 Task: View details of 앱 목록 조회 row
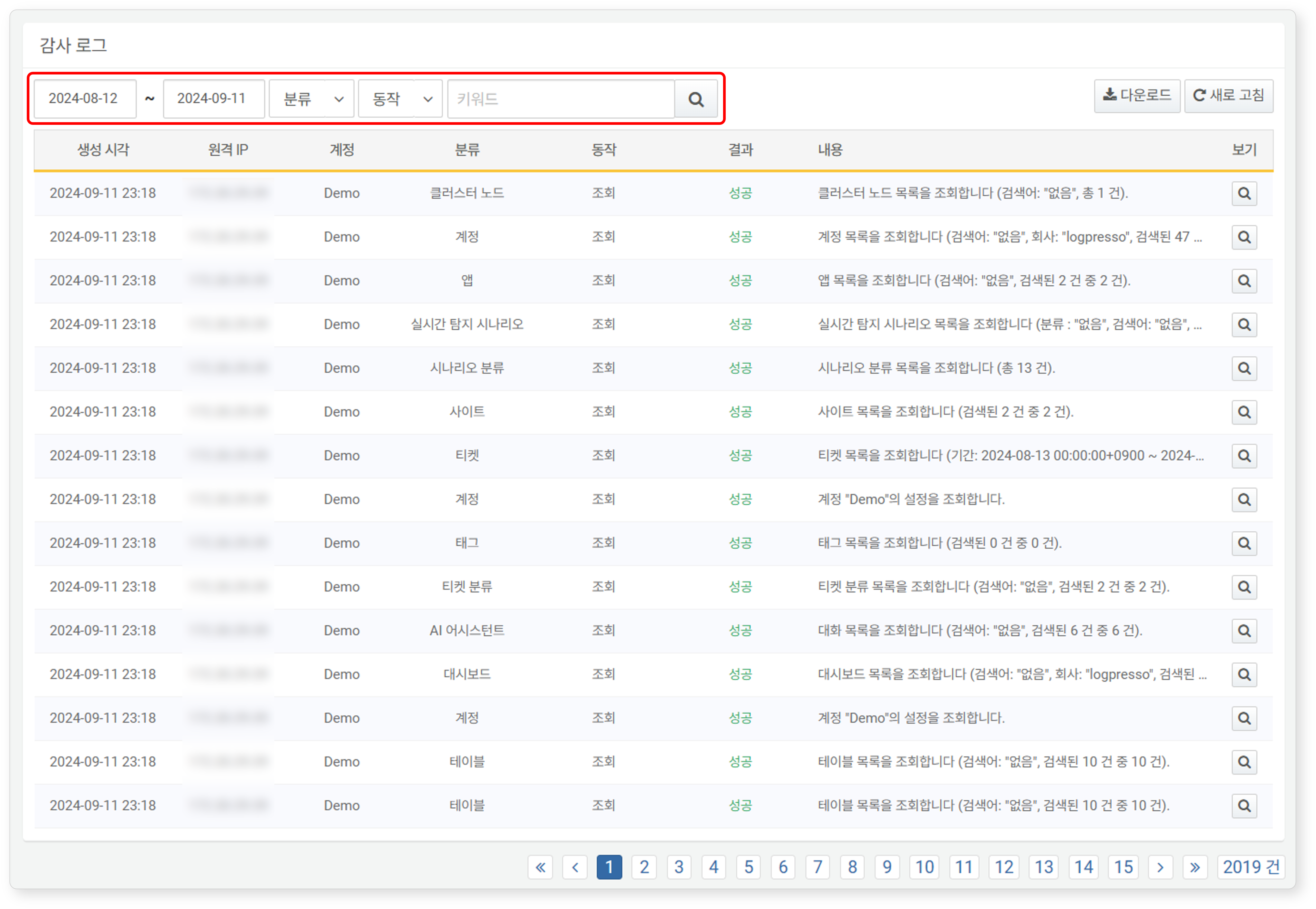[x=1244, y=281]
